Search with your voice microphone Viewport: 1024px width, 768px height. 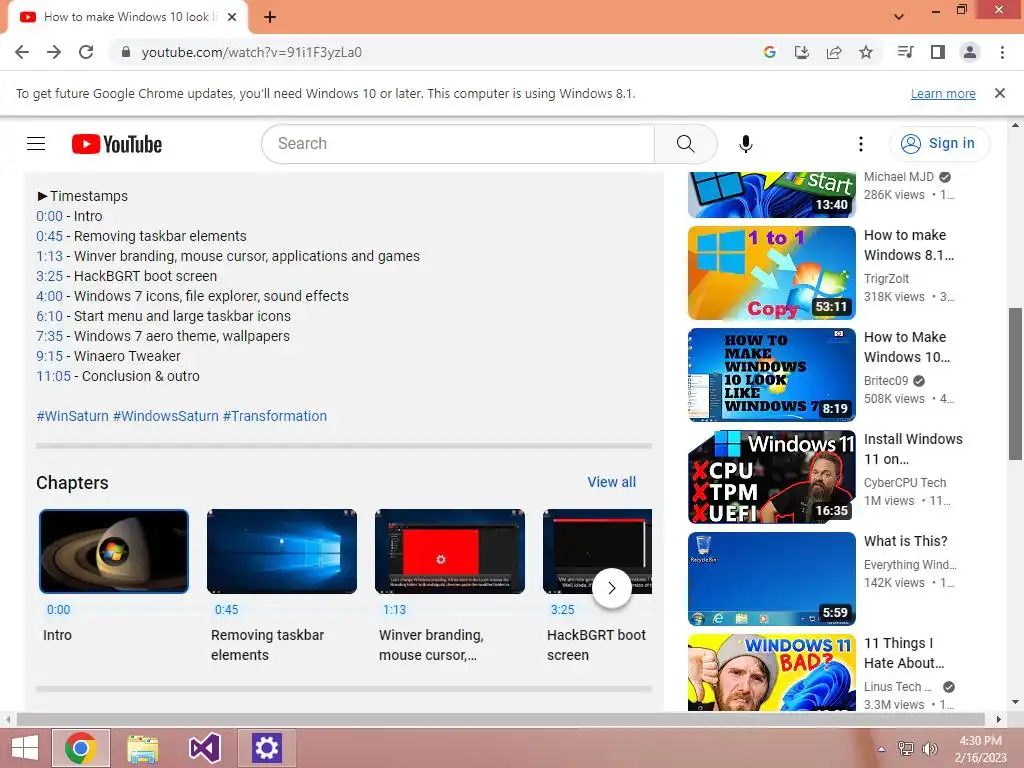[746, 144]
